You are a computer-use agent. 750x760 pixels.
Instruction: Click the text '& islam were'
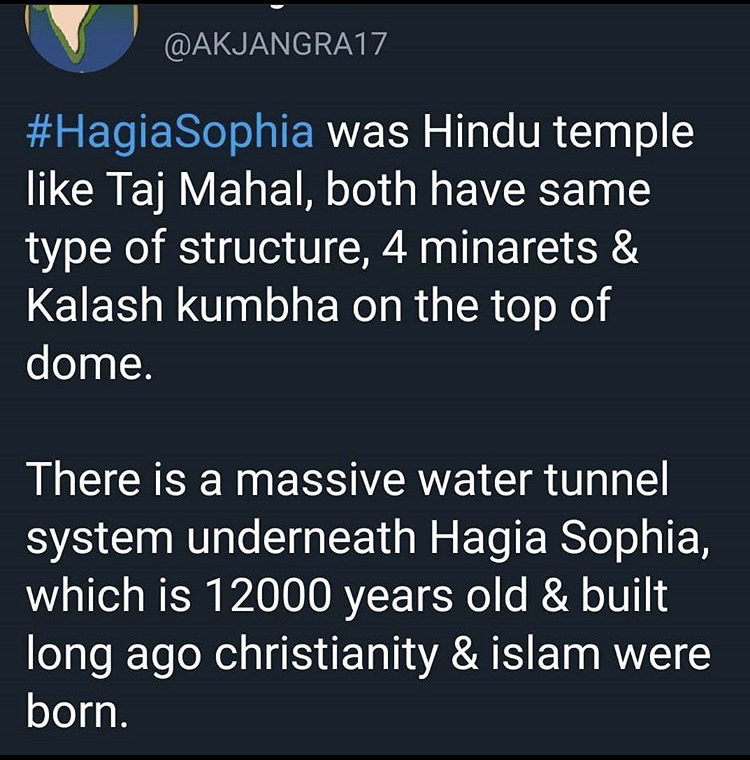(x=581, y=653)
